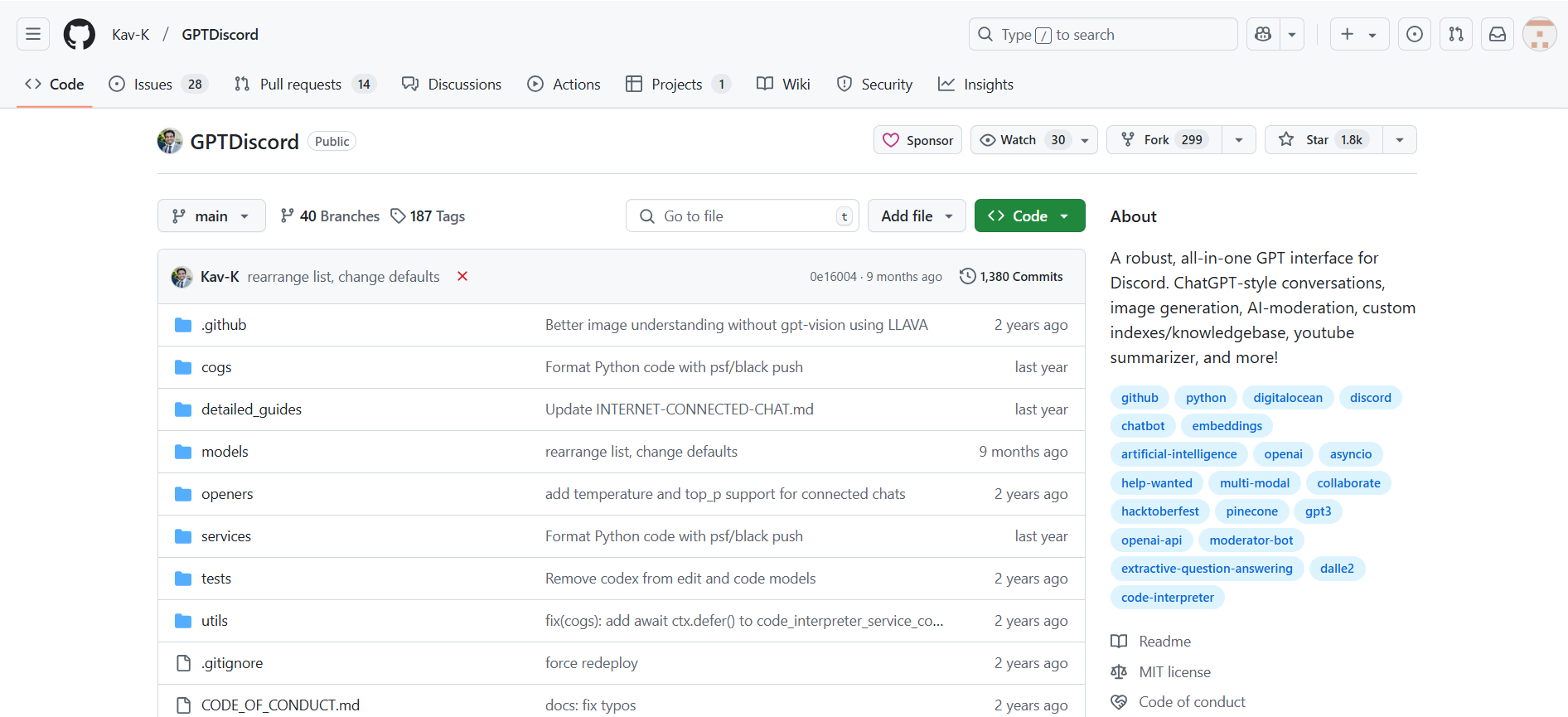The width and height of the screenshot is (1568, 717).
Task: Open the Wiki tab
Action: (783, 84)
